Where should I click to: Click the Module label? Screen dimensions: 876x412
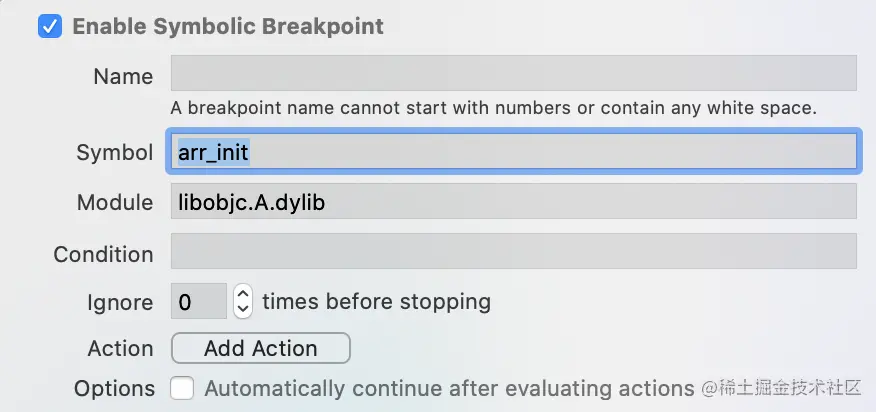click(x=115, y=202)
